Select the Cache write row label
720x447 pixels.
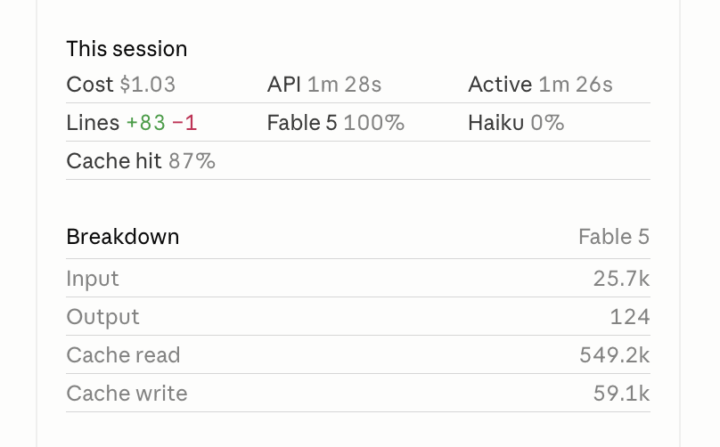[x=127, y=393]
